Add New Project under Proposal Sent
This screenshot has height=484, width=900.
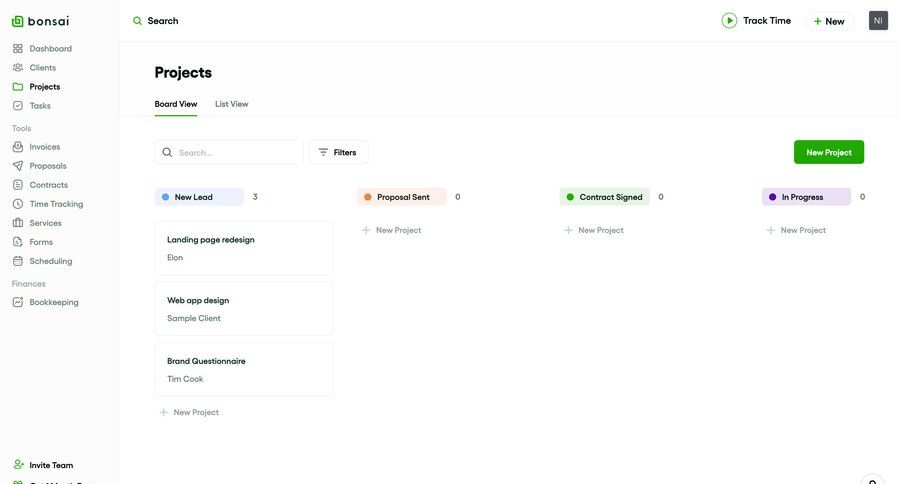(x=391, y=230)
